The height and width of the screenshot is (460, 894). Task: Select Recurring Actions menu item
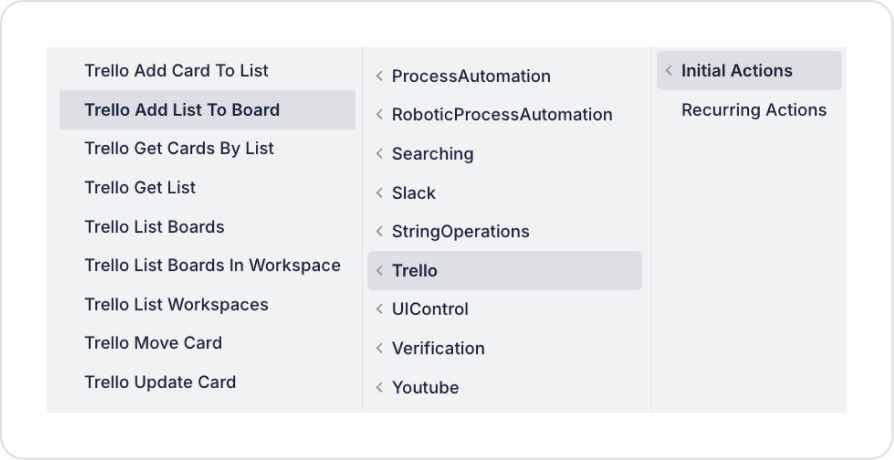pyautogui.click(x=753, y=110)
